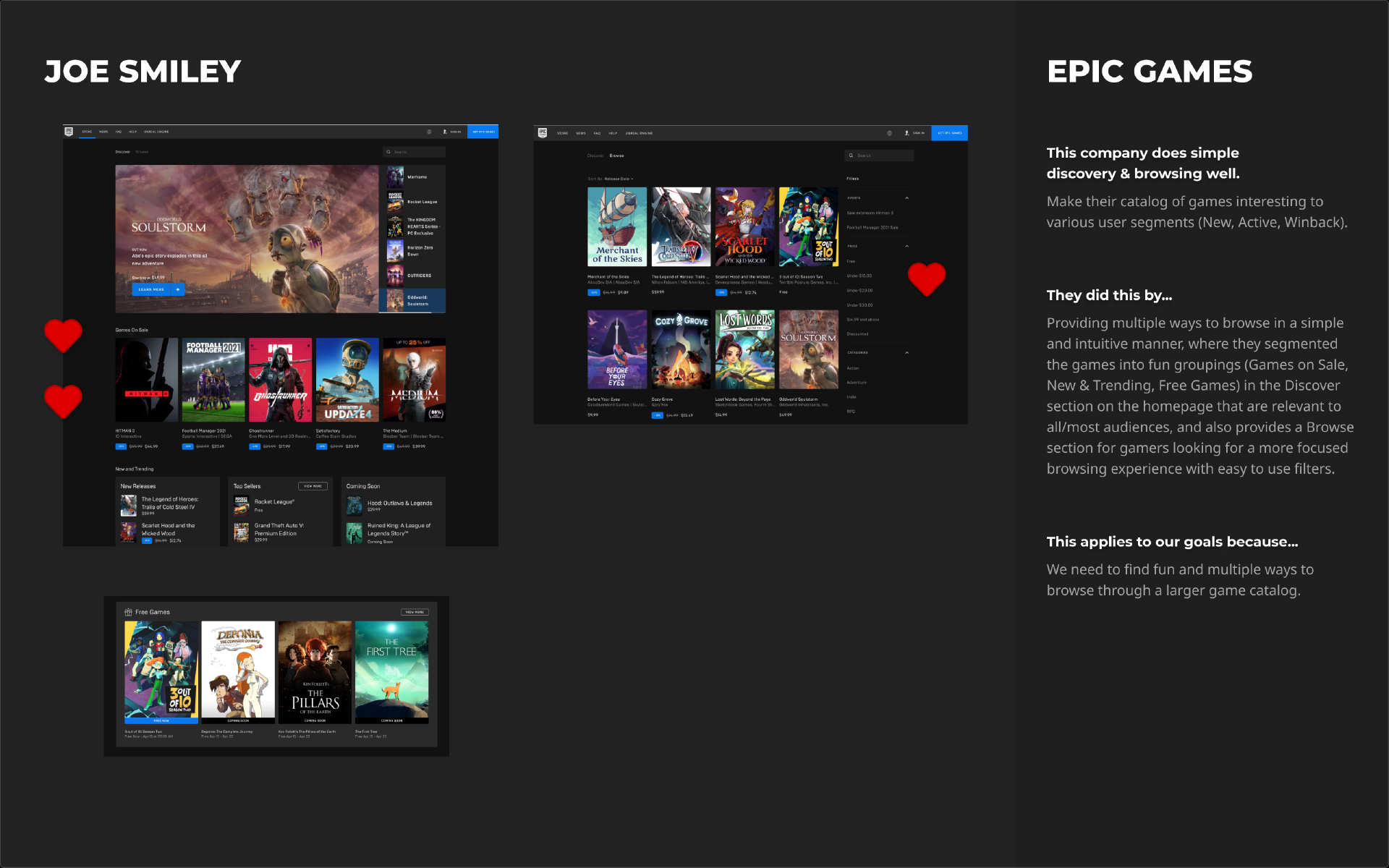Viewport: 1389px width, 868px height.
Task: Open The Medium cover in Games On Sale
Action: coord(415,380)
